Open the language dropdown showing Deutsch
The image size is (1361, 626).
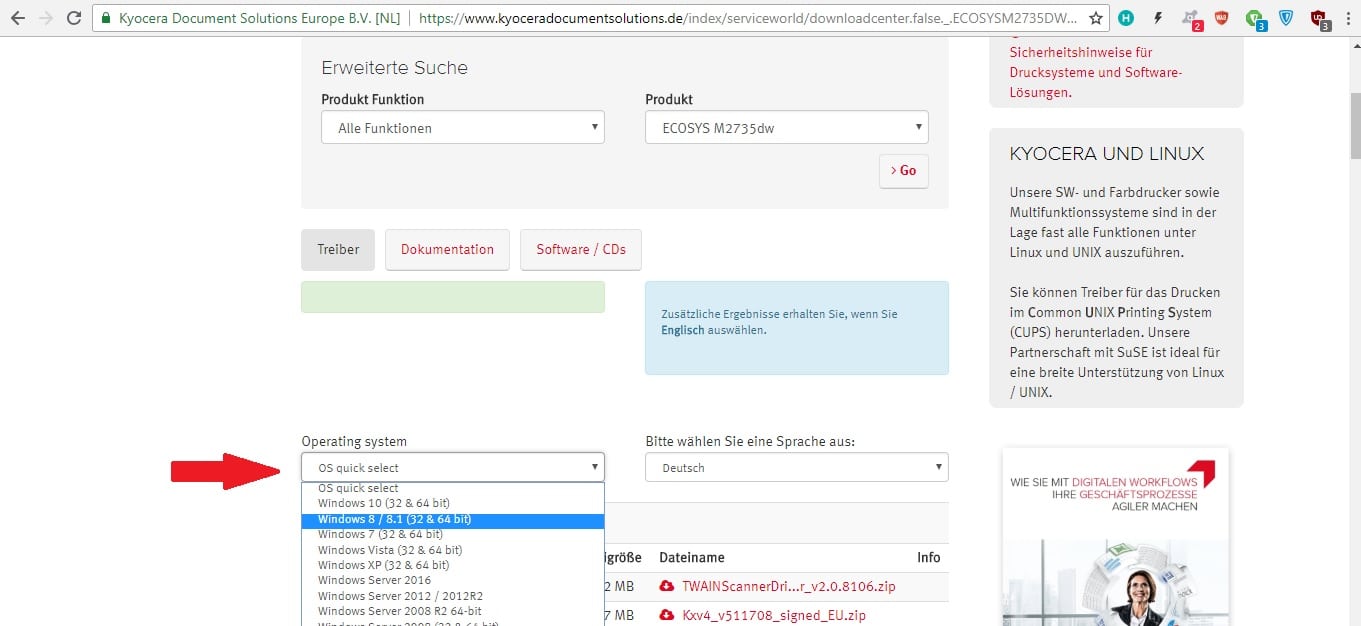(797, 467)
